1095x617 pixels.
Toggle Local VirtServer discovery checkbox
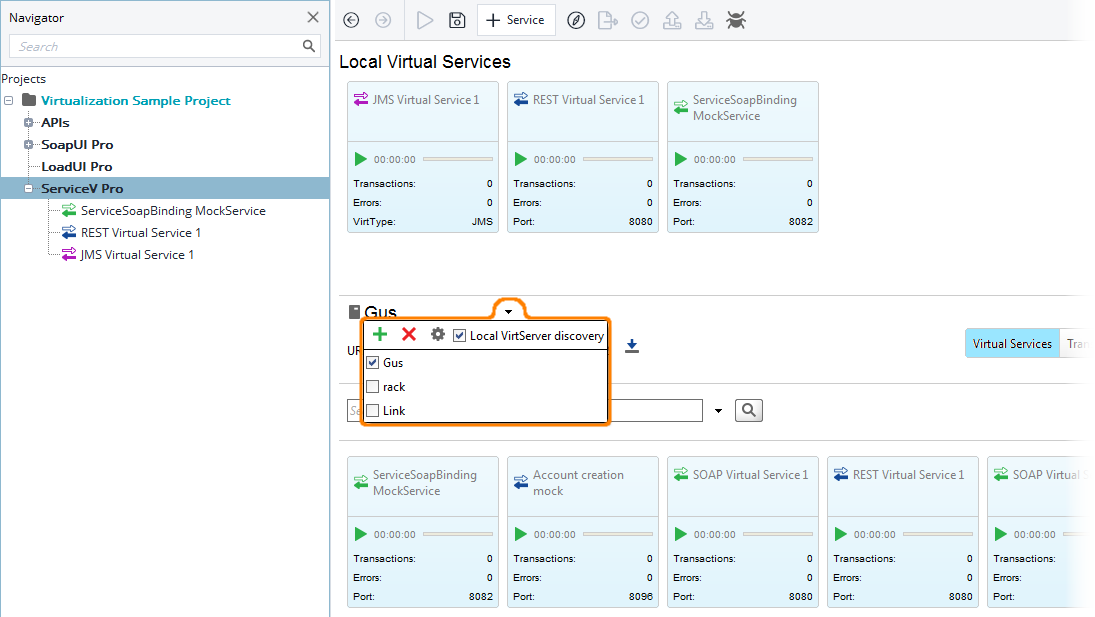point(460,336)
